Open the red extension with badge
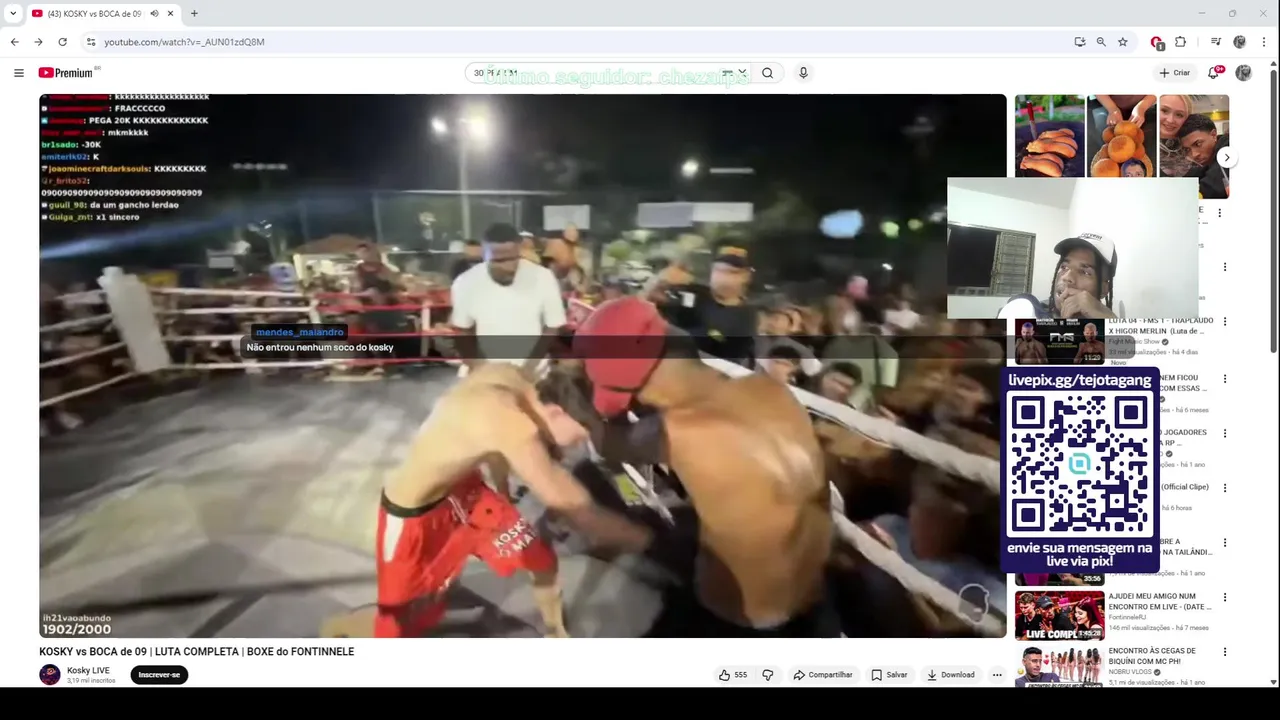This screenshot has height=720, width=1280. click(x=1157, y=42)
